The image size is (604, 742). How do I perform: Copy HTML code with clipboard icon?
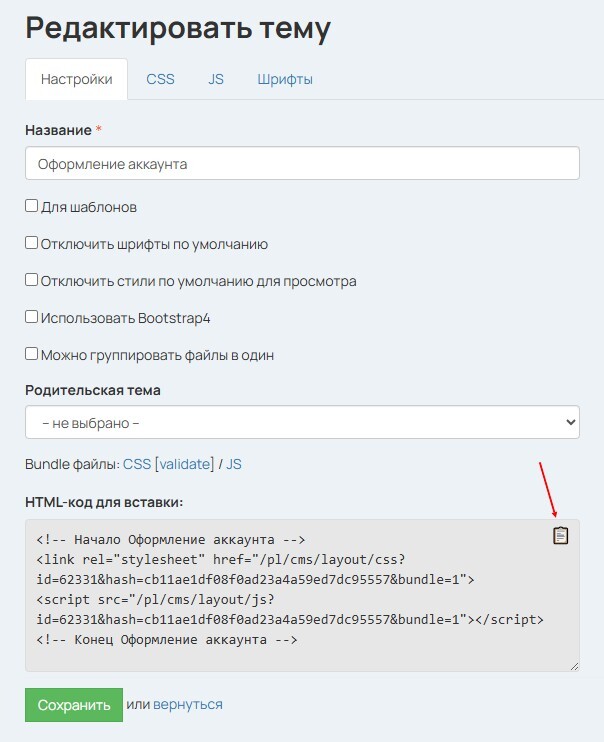pyautogui.click(x=561, y=536)
